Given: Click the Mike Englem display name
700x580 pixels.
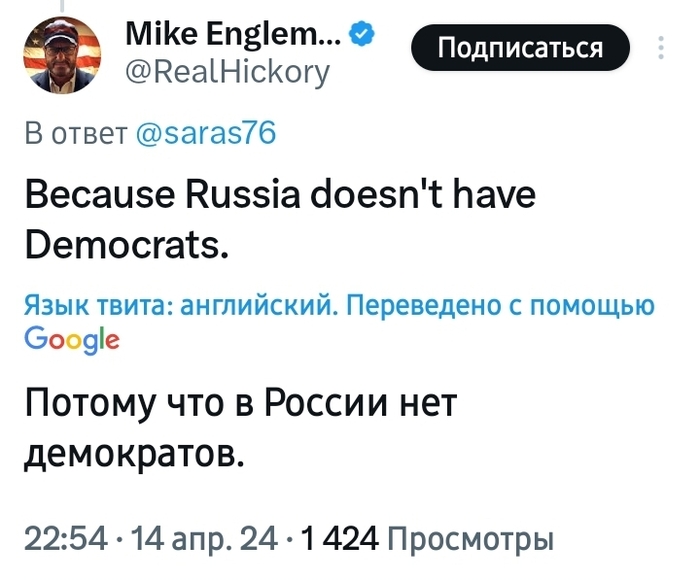Looking at the screenshot, I should pyautogui.click(x=232, y=38).
